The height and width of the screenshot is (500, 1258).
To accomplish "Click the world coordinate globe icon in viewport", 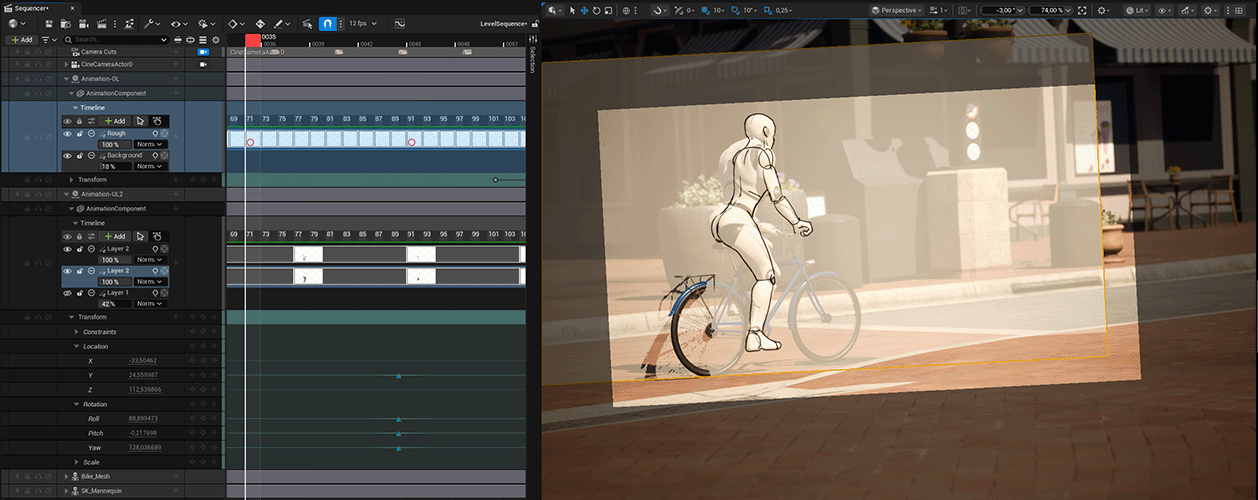I will point(627,10).
